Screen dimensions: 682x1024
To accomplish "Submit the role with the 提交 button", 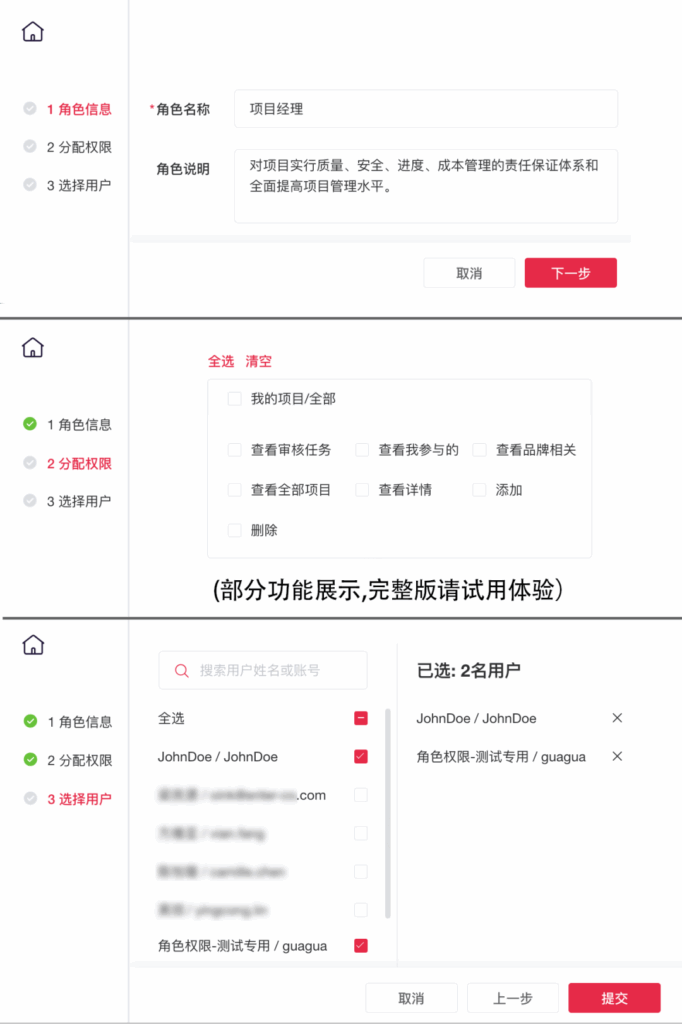I will click(x=614, y=998).
